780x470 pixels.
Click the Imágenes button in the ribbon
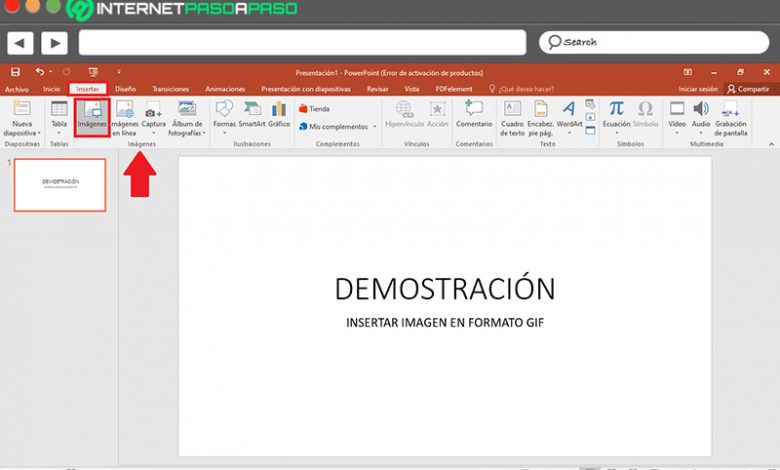click(92, 117)
